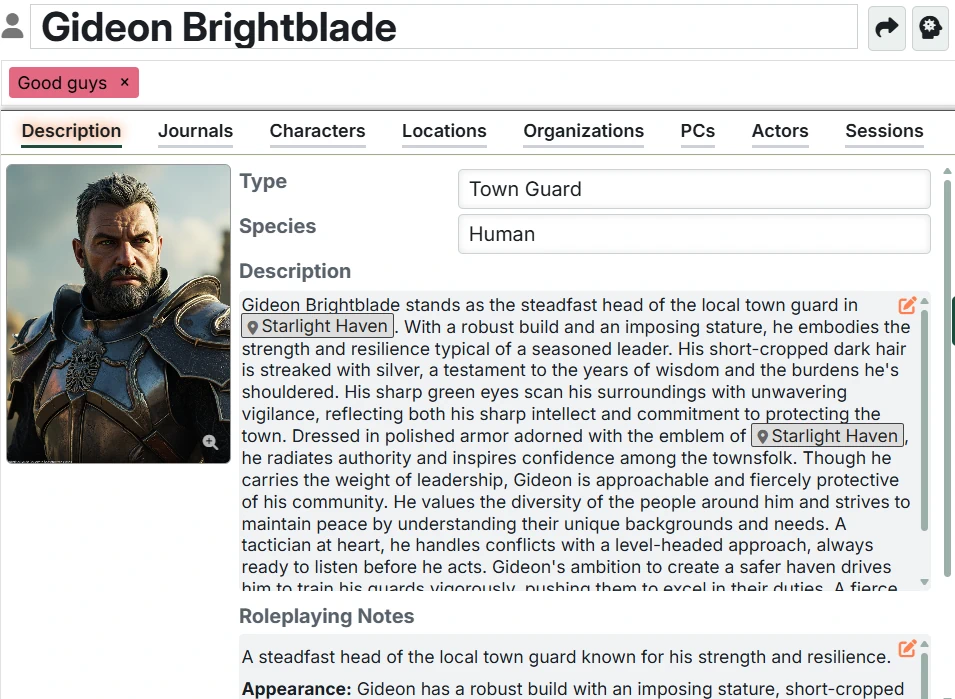Open the Characters tab
This screenshot has width=955, height=699.
click(317, 131)
